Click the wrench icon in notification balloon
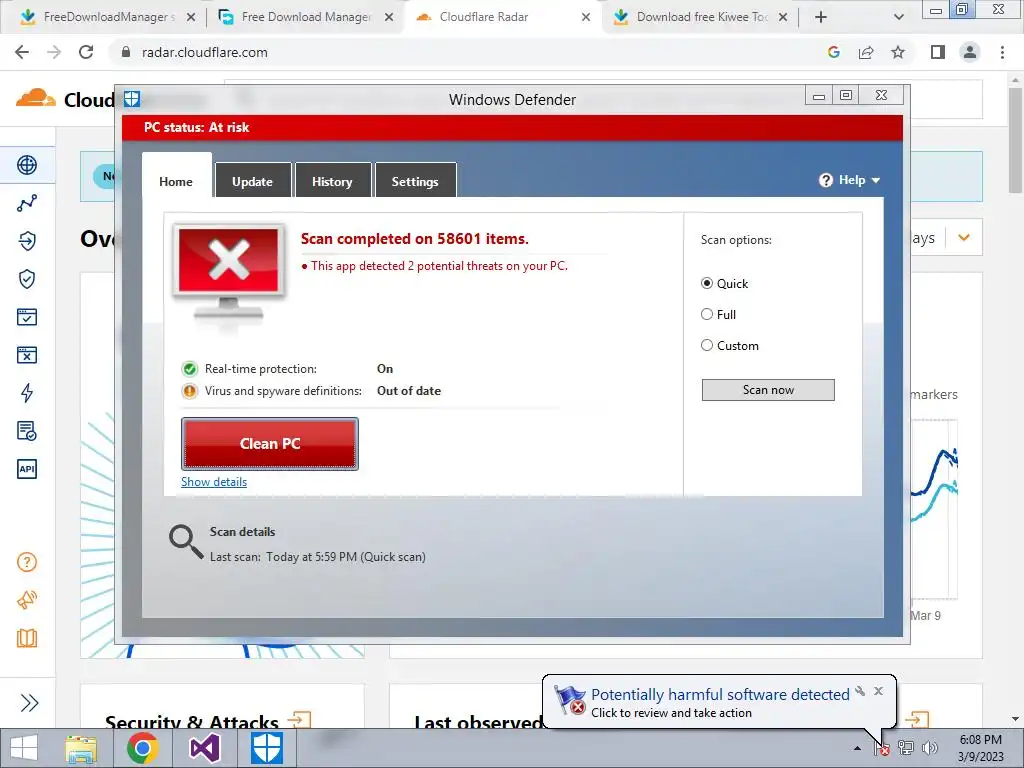1024x768 pixels. (x=861, y=691)
